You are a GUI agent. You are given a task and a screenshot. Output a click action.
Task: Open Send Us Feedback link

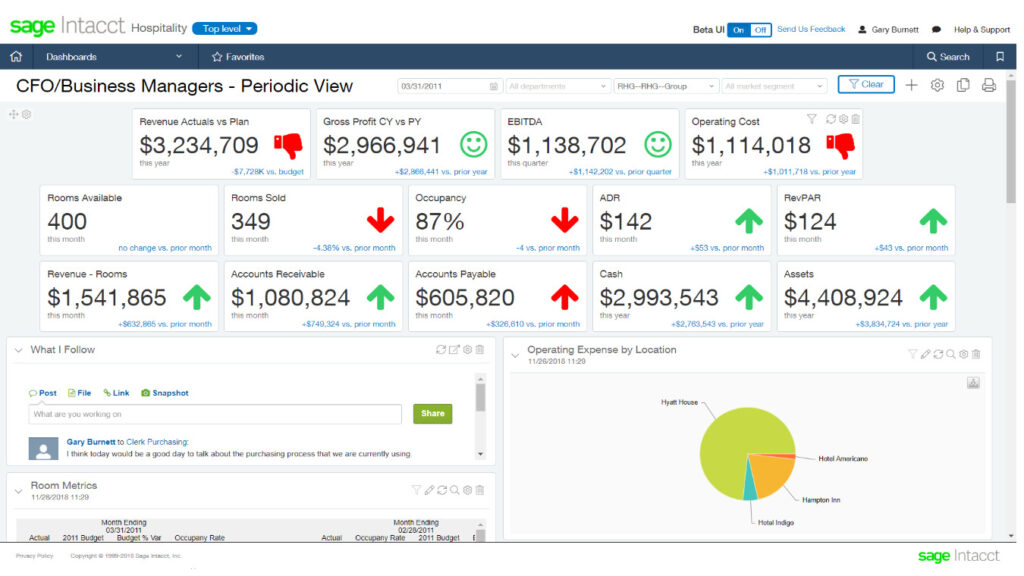click(811, 29)
